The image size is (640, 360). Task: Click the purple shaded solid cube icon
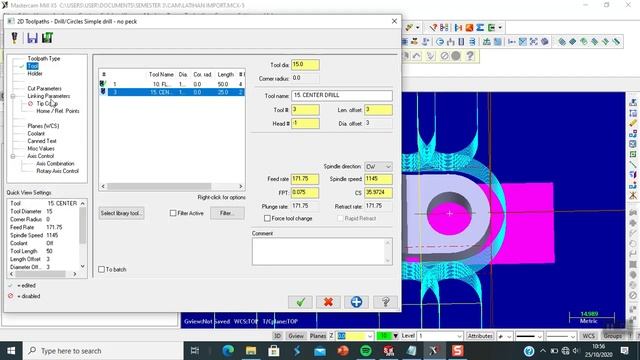point(544,42)
